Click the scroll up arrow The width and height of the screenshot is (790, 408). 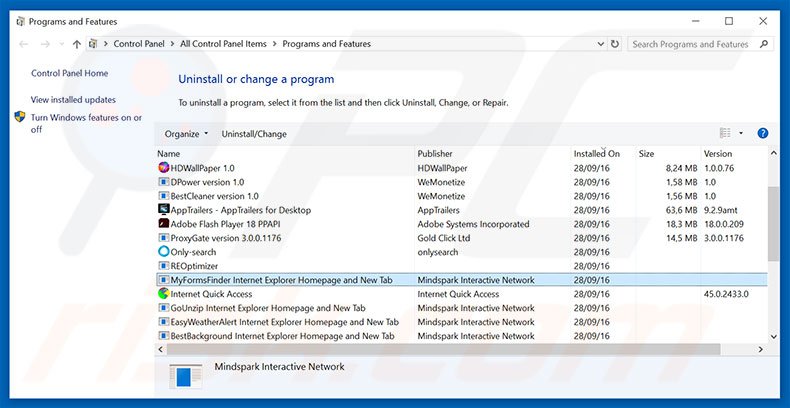[x=773, y=153]
